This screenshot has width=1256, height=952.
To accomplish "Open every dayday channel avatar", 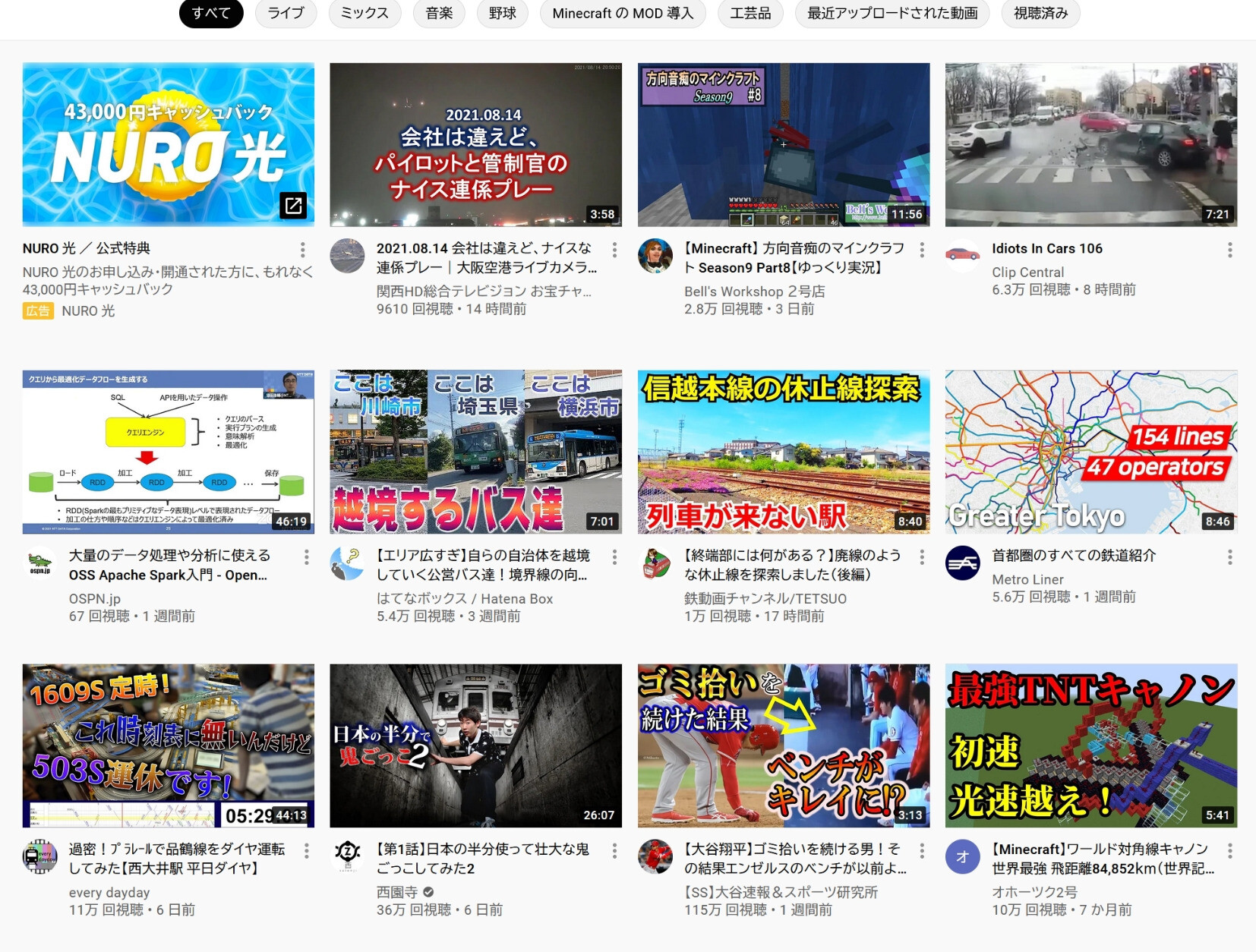I will click(x=39, y=857).
